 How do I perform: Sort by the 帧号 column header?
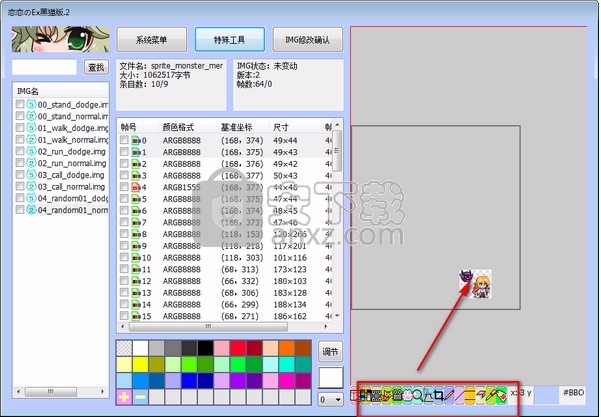pos(137,127)
